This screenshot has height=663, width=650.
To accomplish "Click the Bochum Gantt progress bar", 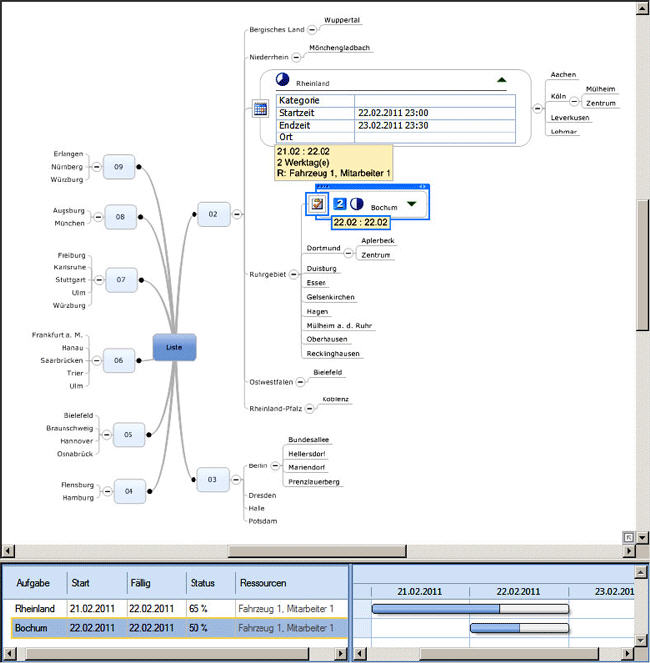I will click(x=519, y=628).
